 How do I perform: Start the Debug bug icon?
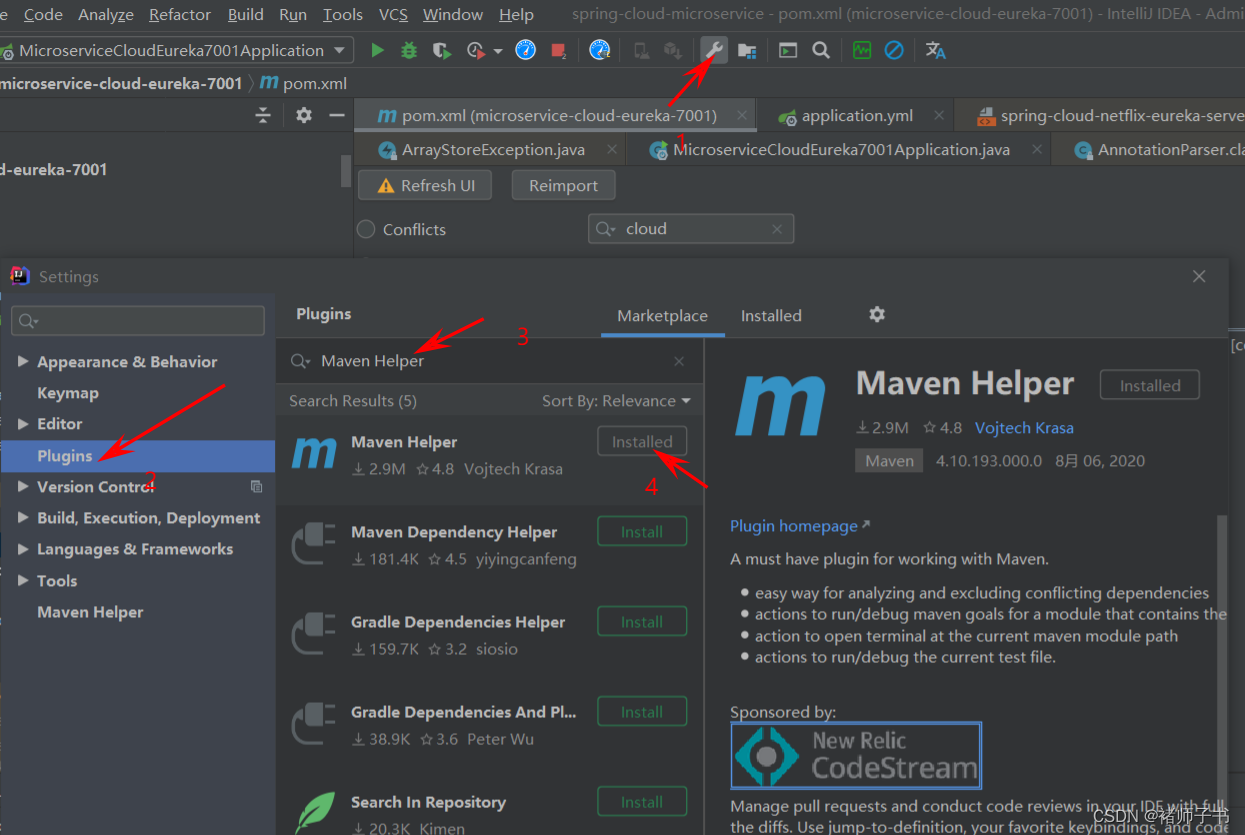pos(409,50)
